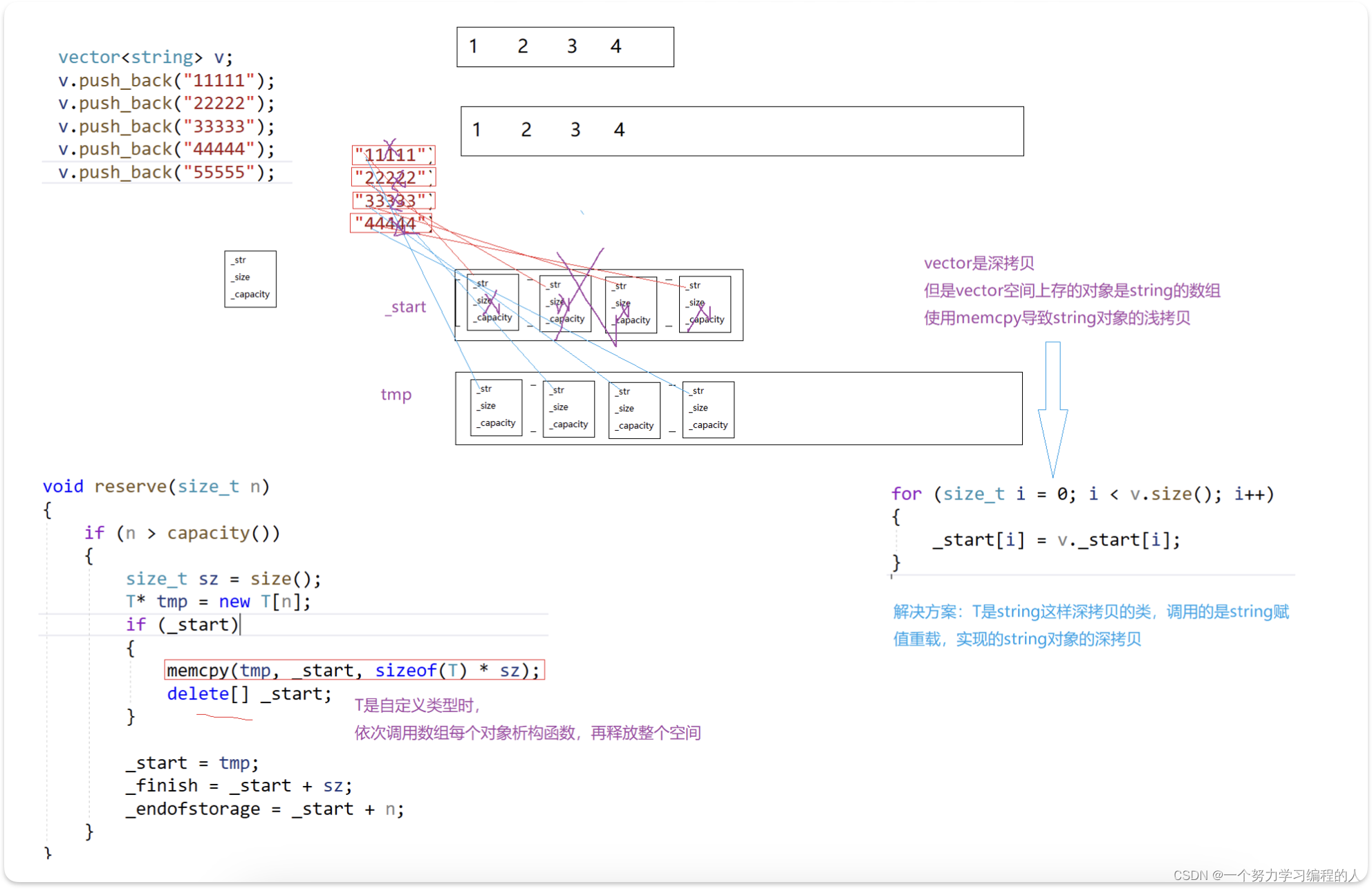The image size is (1372, 889).
Task: Click the blue 解决方案 explanation text
Action: [1091, 624]
